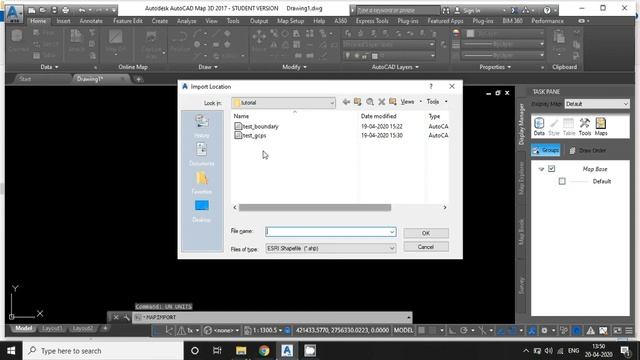
Task: Open Desktop shortcut in dialog sidebar
Action: pos(202,211)
